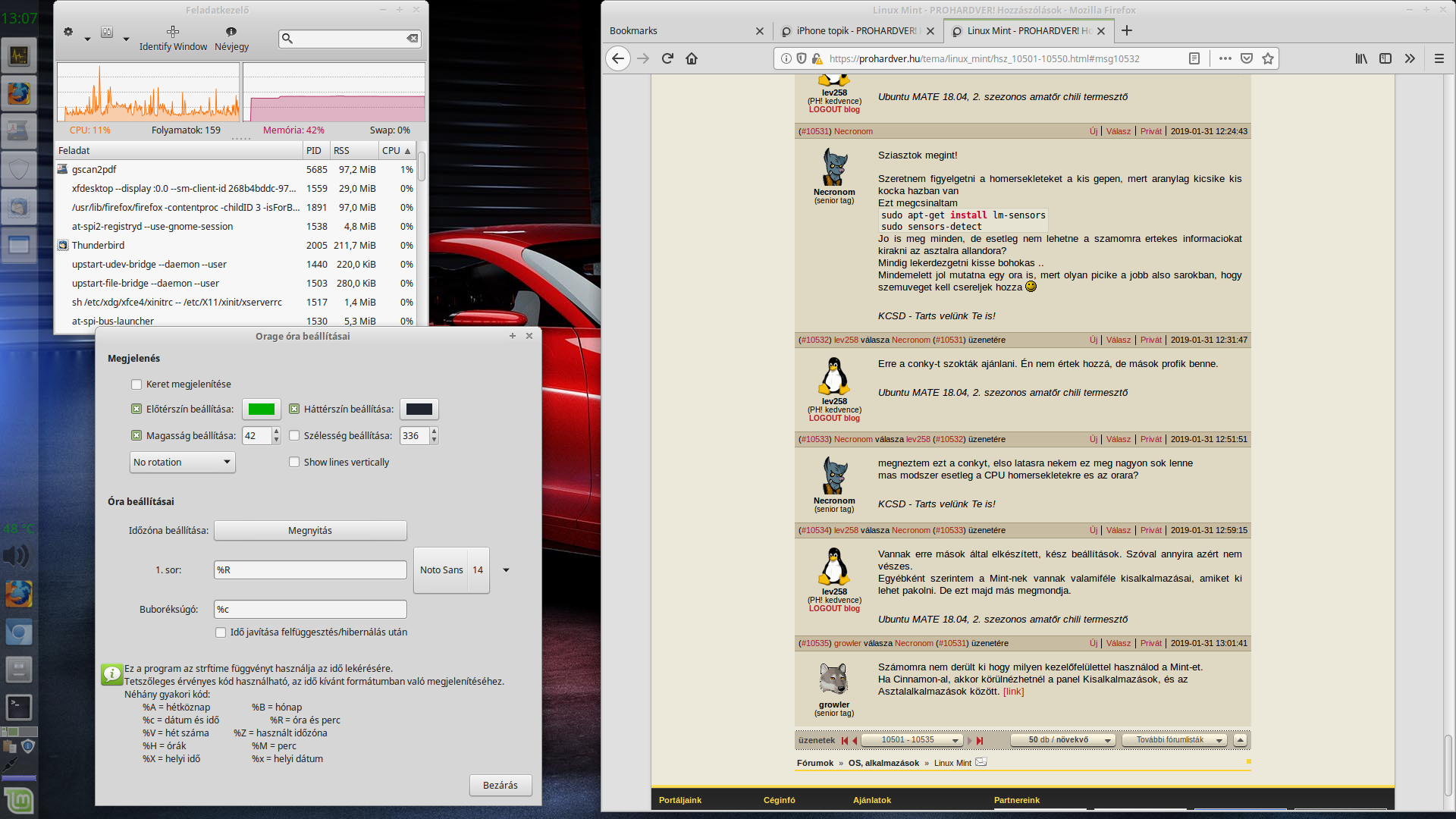Open Névjegy about dialog
The width and height of the screenshot is (1456, 819).
point(231,39)
